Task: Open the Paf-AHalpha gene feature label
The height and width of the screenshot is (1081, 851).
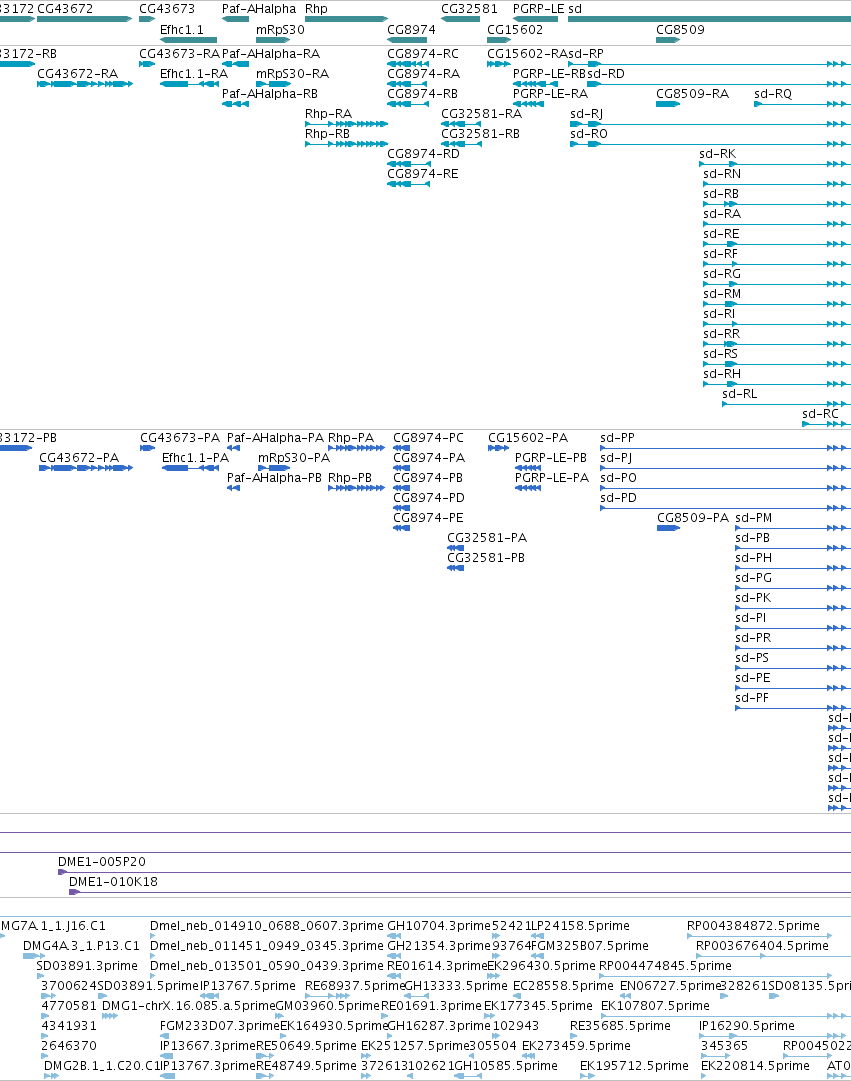Action: click(x=259, y=9)
